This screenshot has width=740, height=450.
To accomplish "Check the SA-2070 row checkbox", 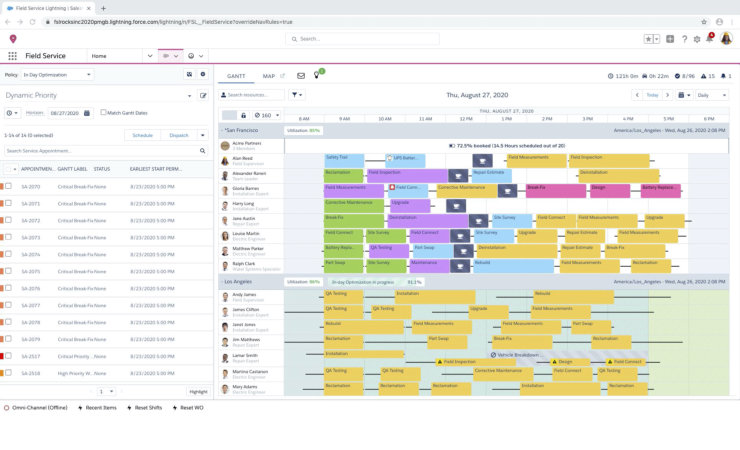I will [8, 186].
